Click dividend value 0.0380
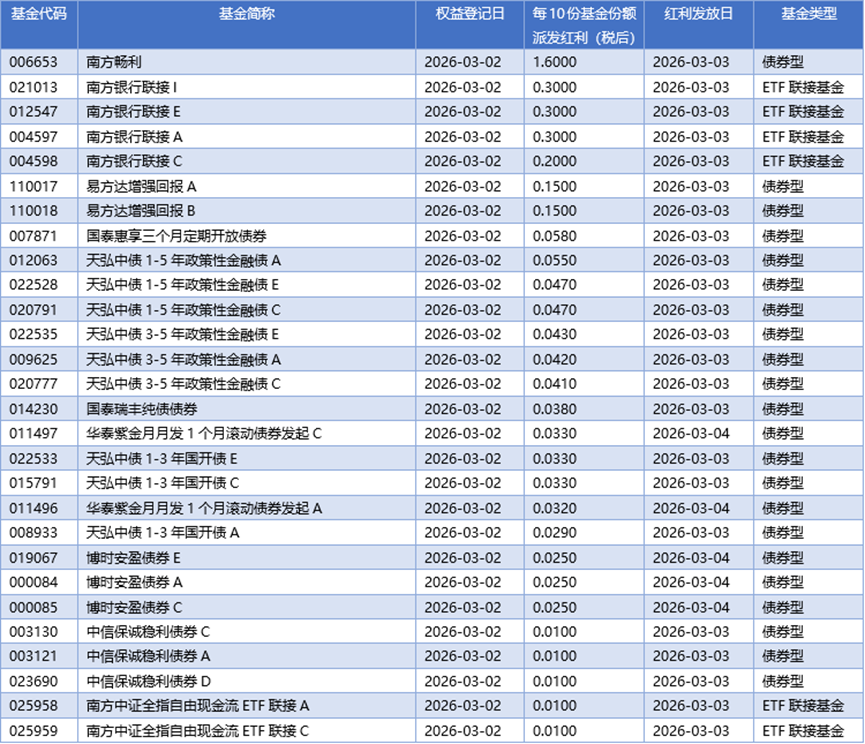Image resolution: width=865 pixels, height=744 pixels. pos(554,409)
